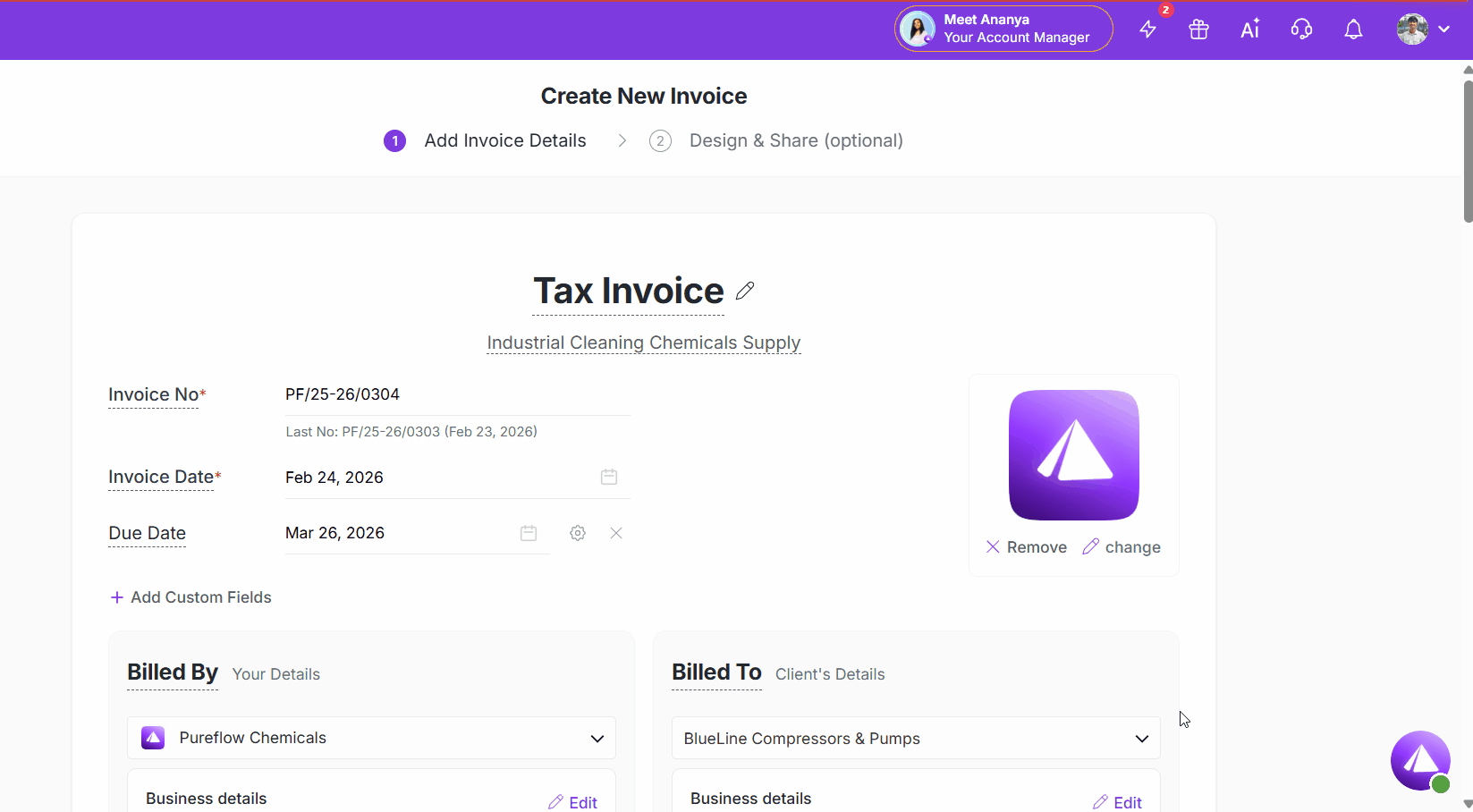Clear the Due Date with X icon
This screenshot has height=812, width=1473.
pyautogui.click(x=616, y=533)
